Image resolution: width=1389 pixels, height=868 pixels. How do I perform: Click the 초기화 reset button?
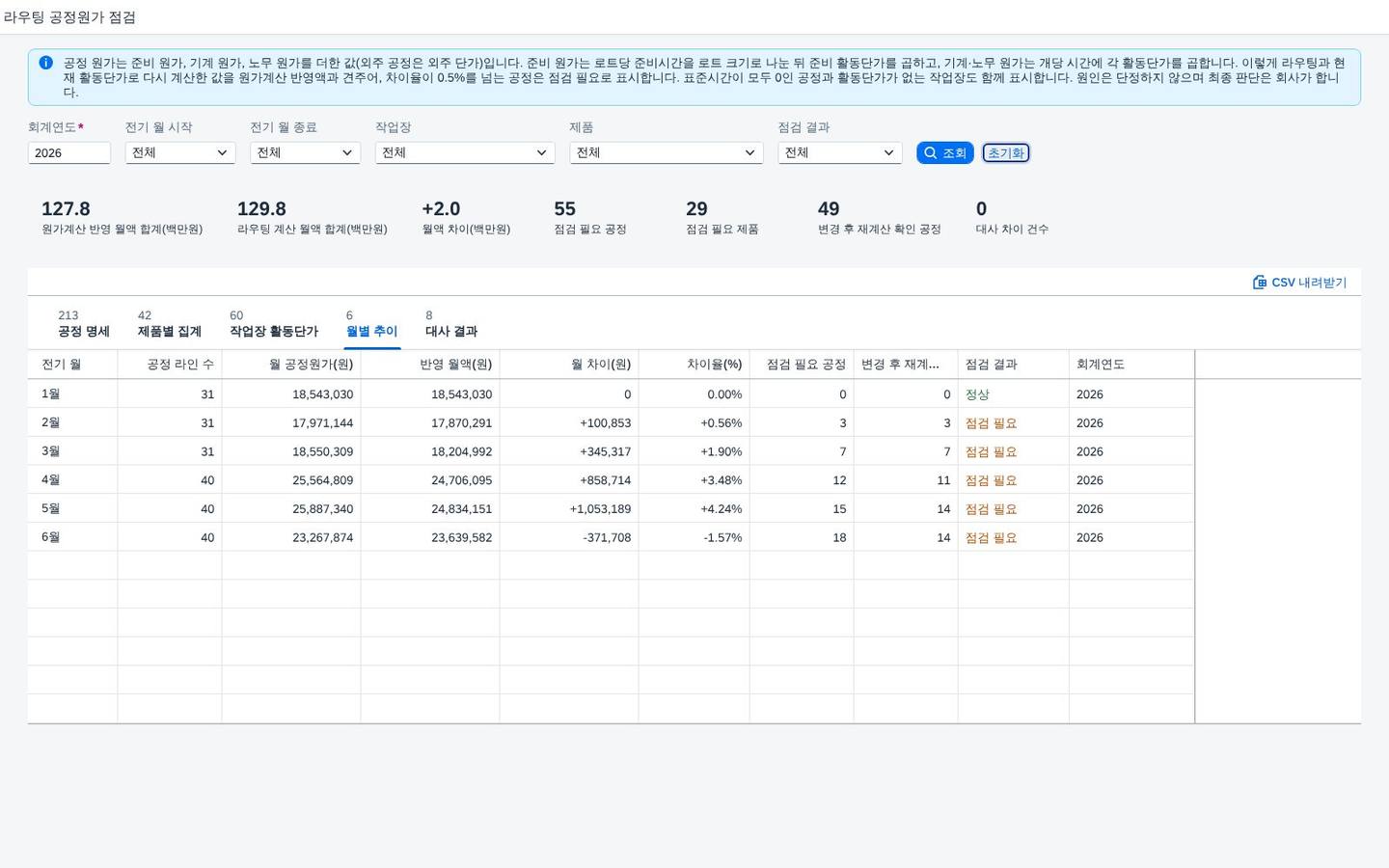click(1006, 152)
